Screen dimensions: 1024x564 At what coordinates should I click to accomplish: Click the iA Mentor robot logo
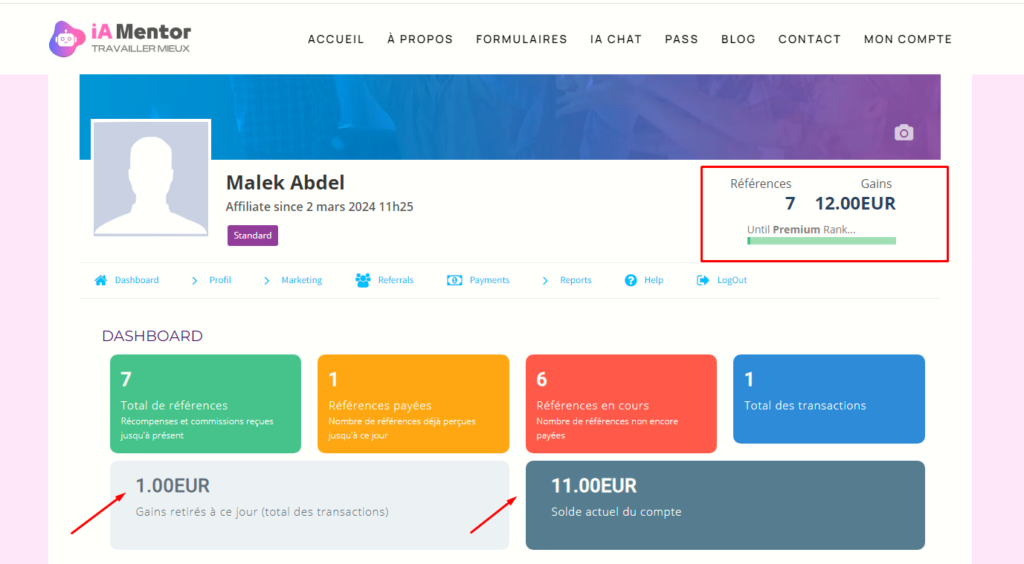(67, 38)
